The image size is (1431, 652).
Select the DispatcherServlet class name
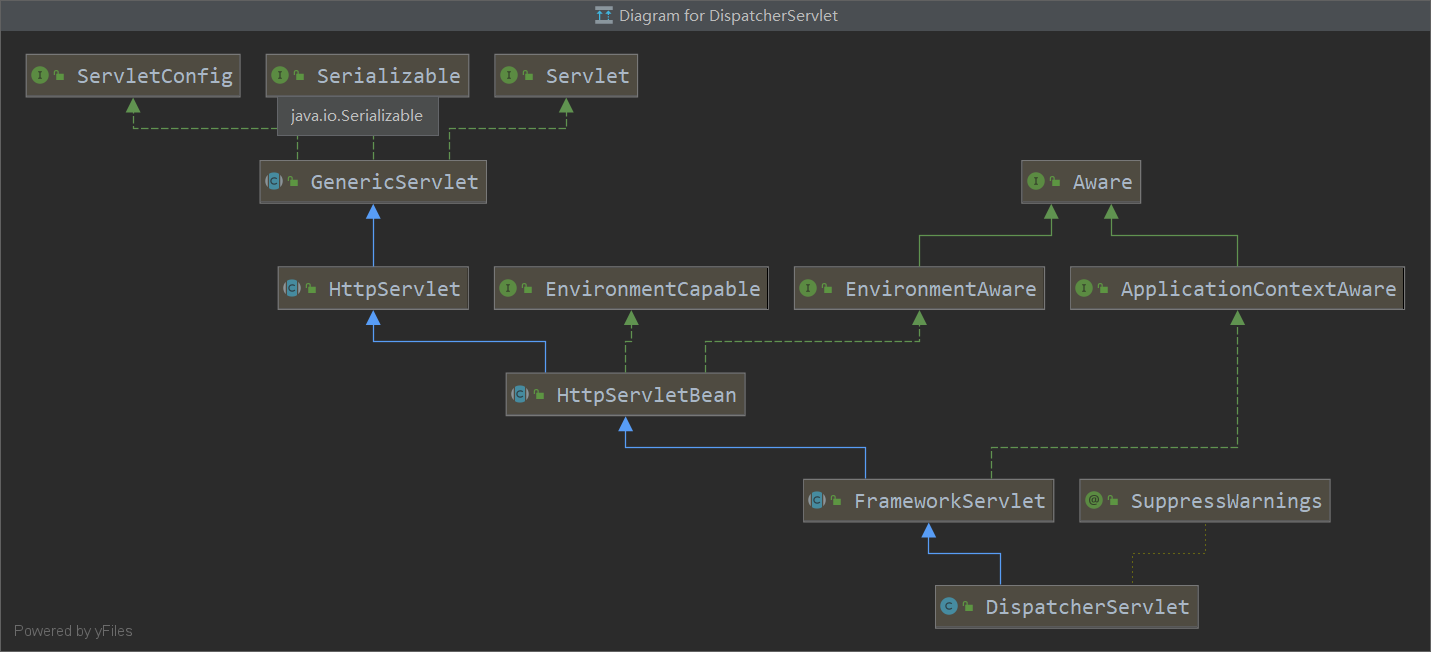point(1087,607)
